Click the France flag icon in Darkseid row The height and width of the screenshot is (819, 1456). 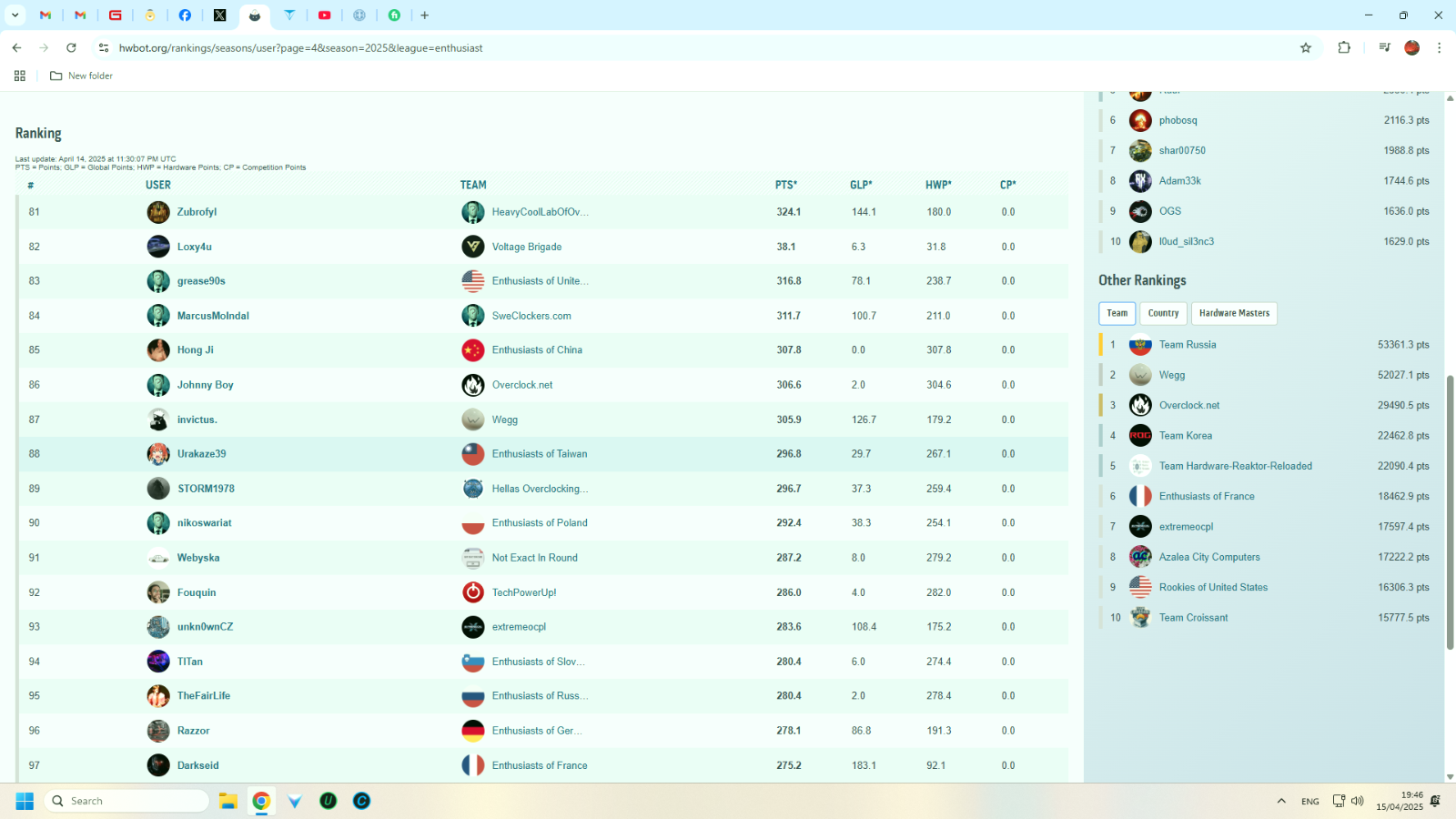click(473, 765)
